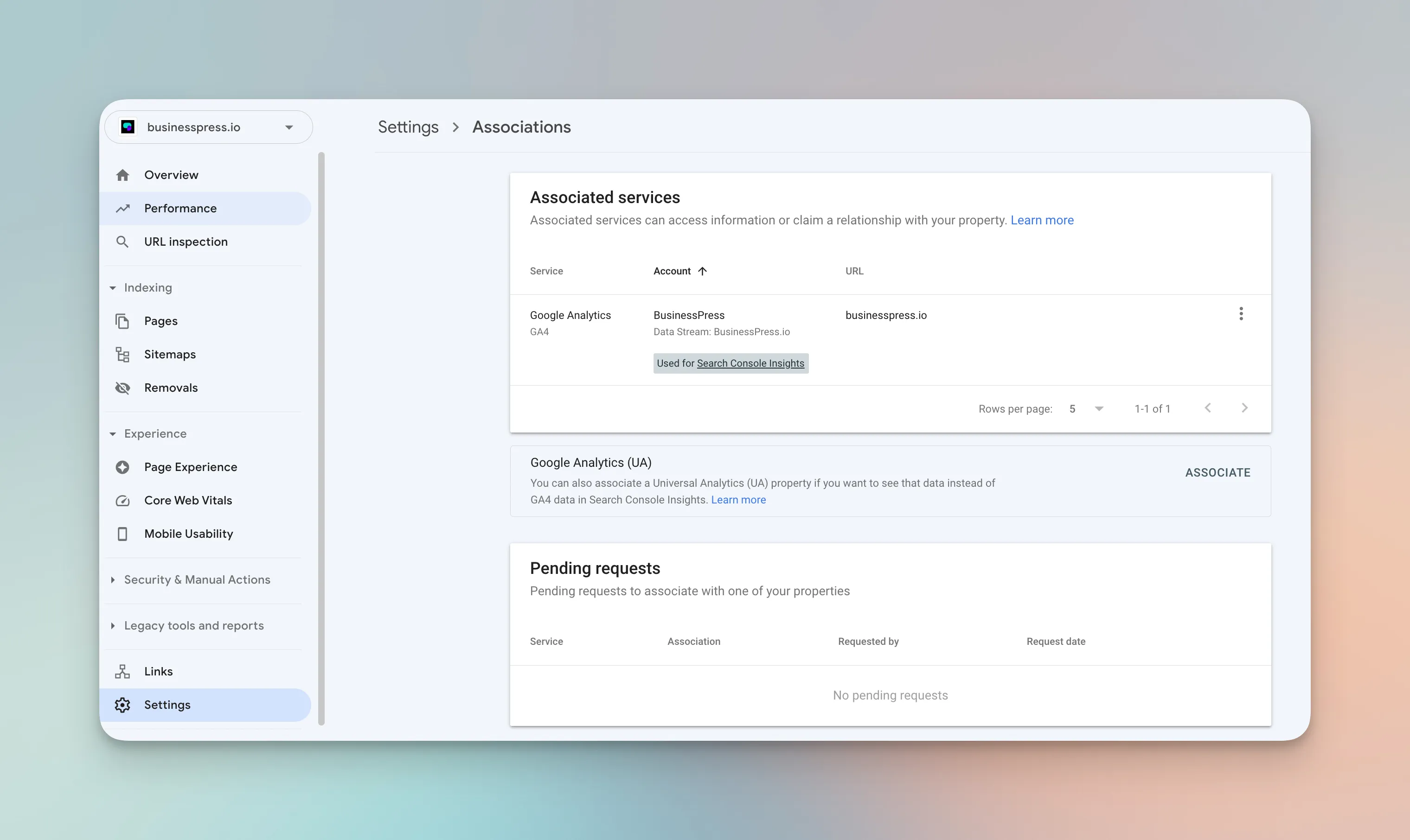Viewport: 1410px width, 840px height.
Task: Click the No pending requests message
Action: tap(890, 695)
